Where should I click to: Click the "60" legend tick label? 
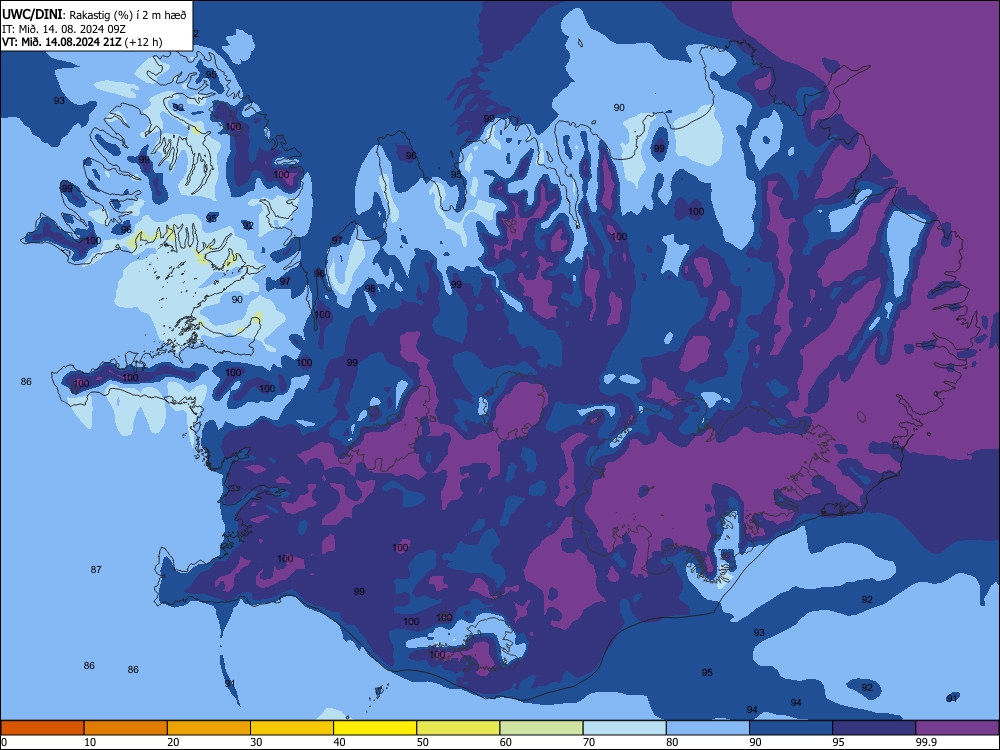[506, 742]
